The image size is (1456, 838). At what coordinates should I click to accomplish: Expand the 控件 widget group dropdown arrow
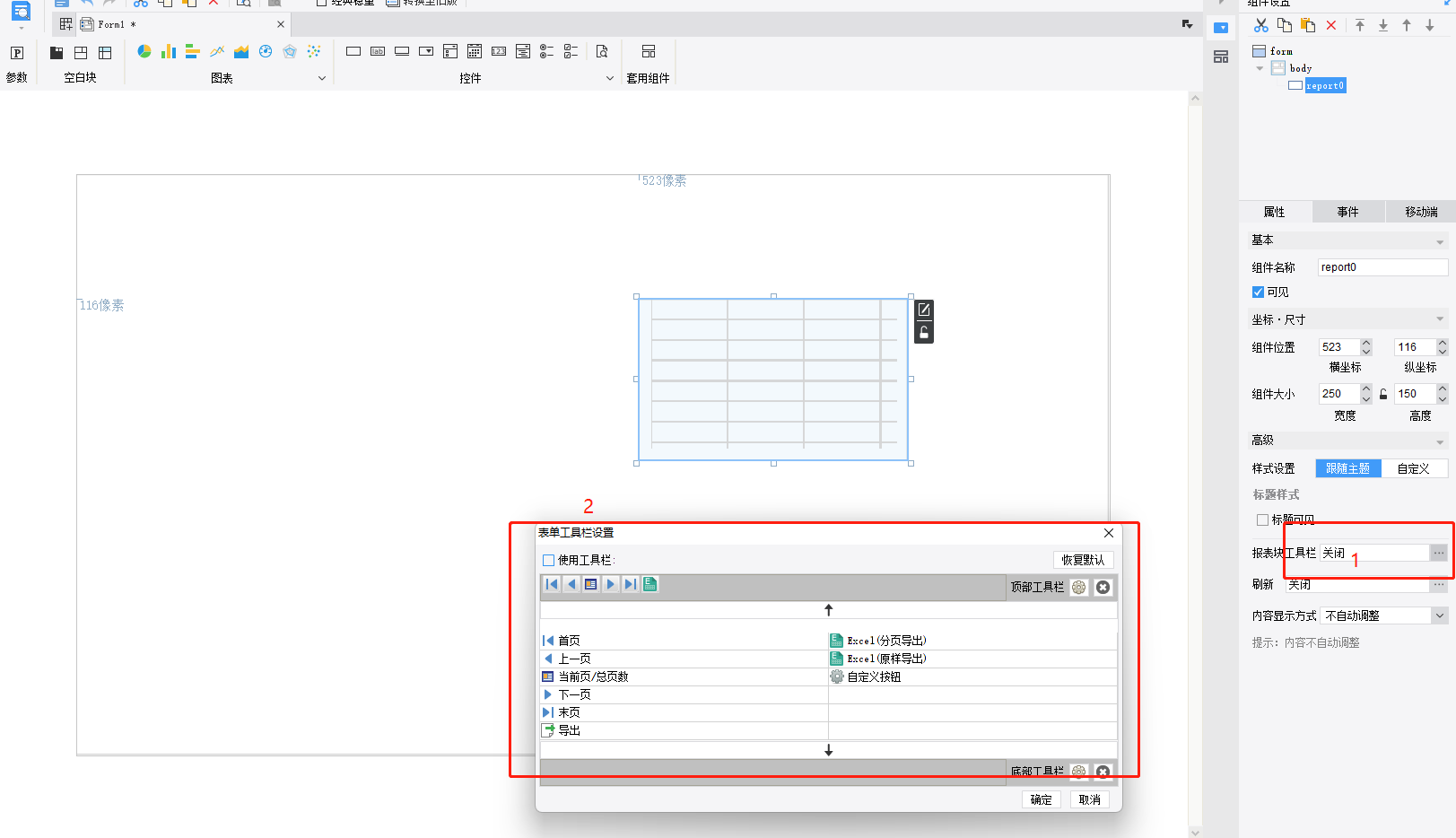pyautogui.click(x=610, y=78)
